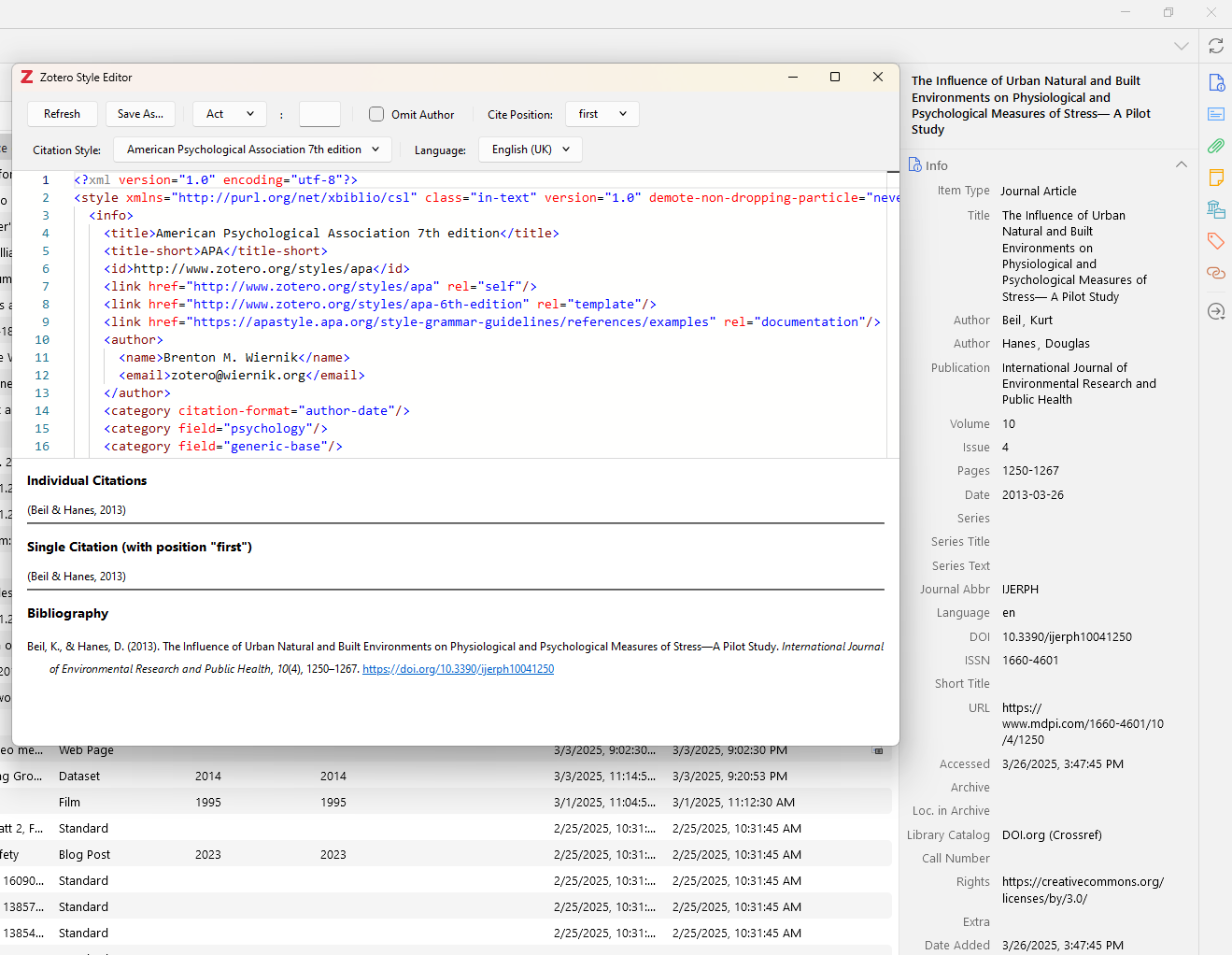Click the Individual Citations heading
Image resolution: width=1232 pixels, height=955 pixels.
click(87, 481)
